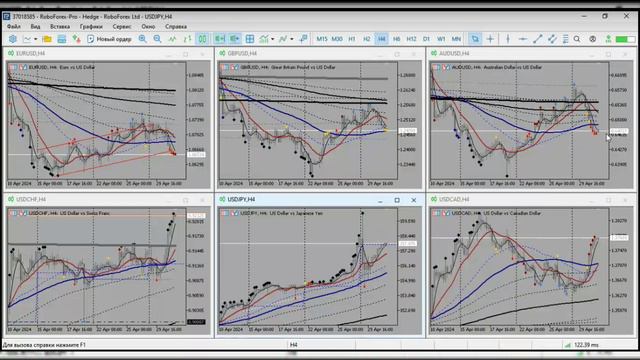This screenshot has height=360, width=640.
Task: Click 'Для вызова справки нажмите F1' text
Action: click(44, 345)
